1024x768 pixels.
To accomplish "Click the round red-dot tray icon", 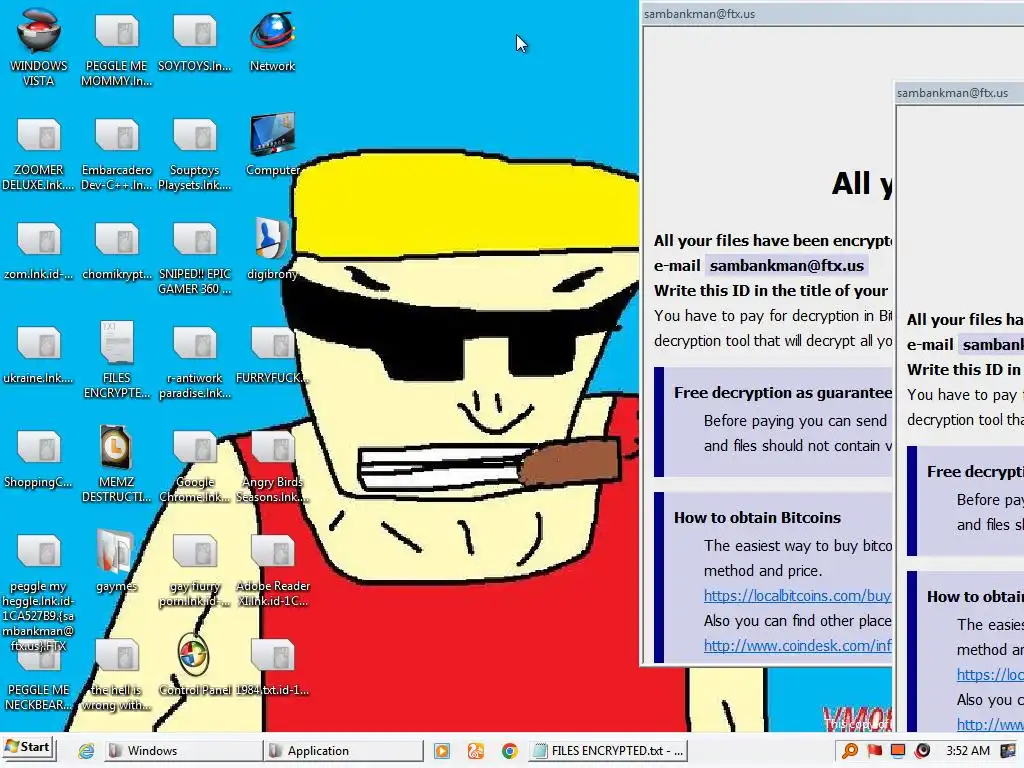I will coord(922,751).
